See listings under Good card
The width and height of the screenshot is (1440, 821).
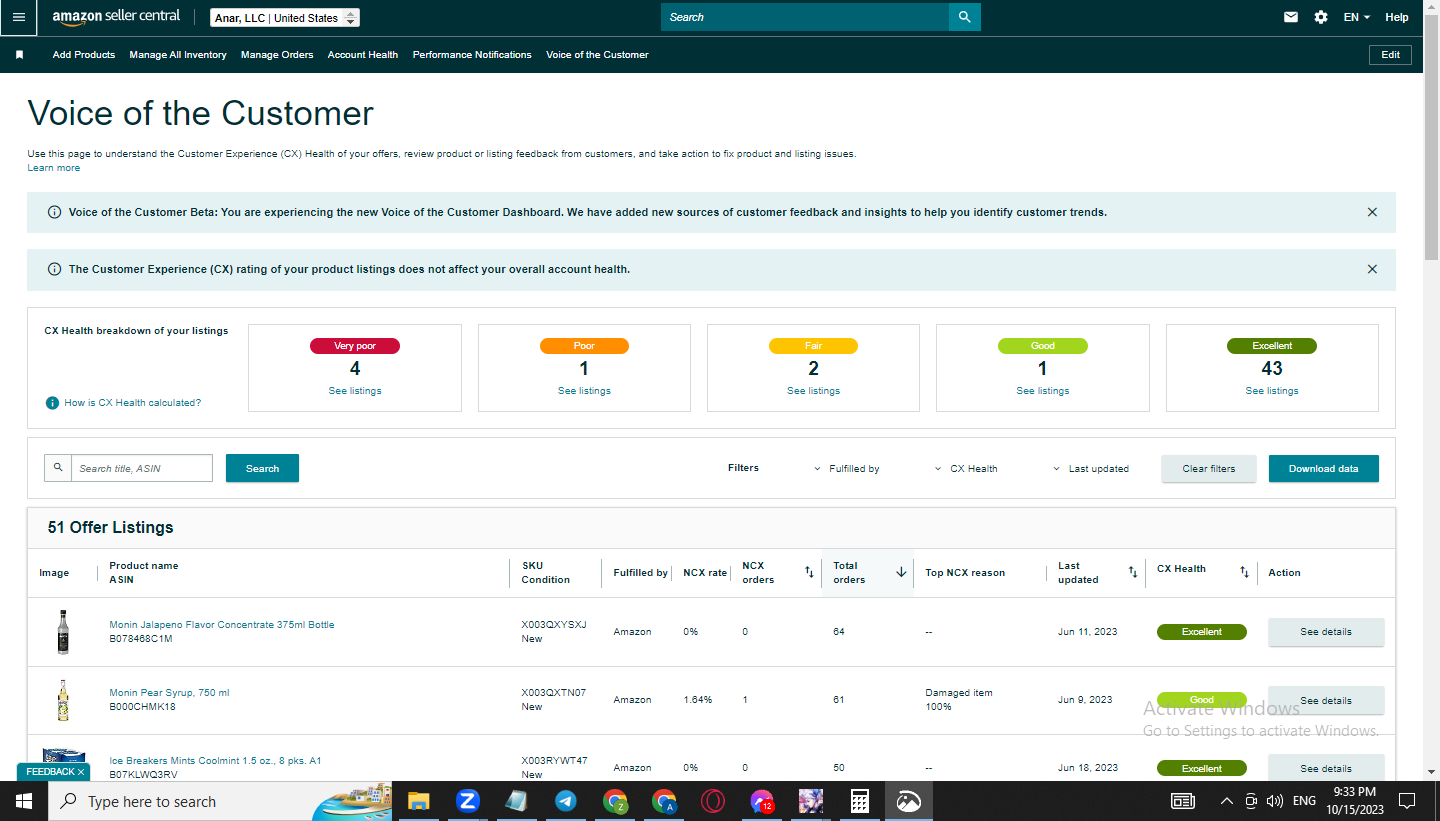click(1042, 391)
